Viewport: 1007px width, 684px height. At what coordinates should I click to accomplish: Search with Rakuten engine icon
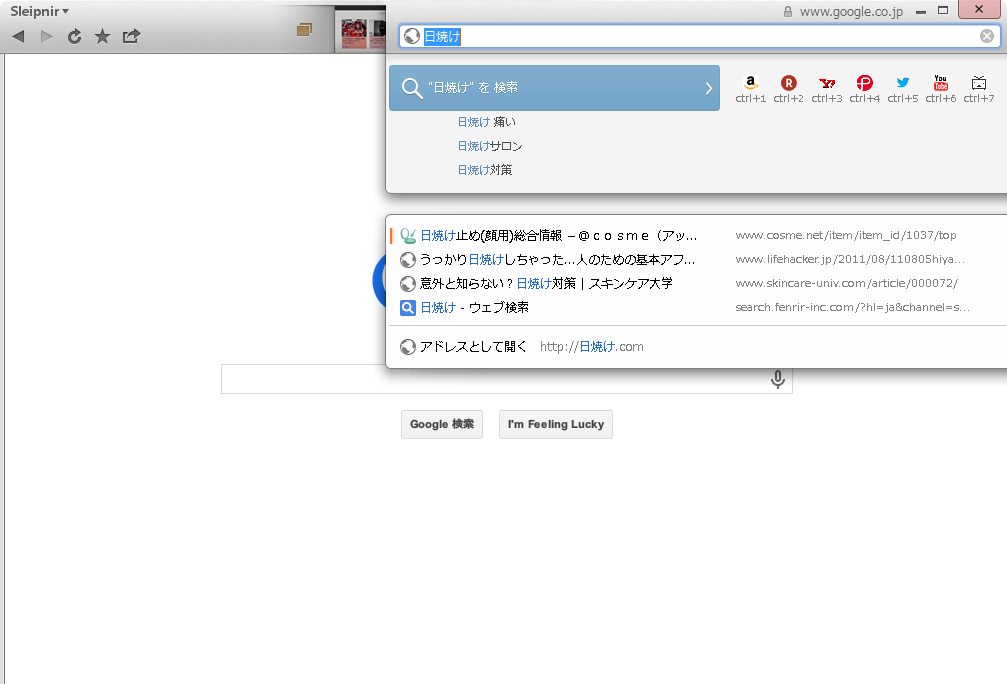(788, 83)
